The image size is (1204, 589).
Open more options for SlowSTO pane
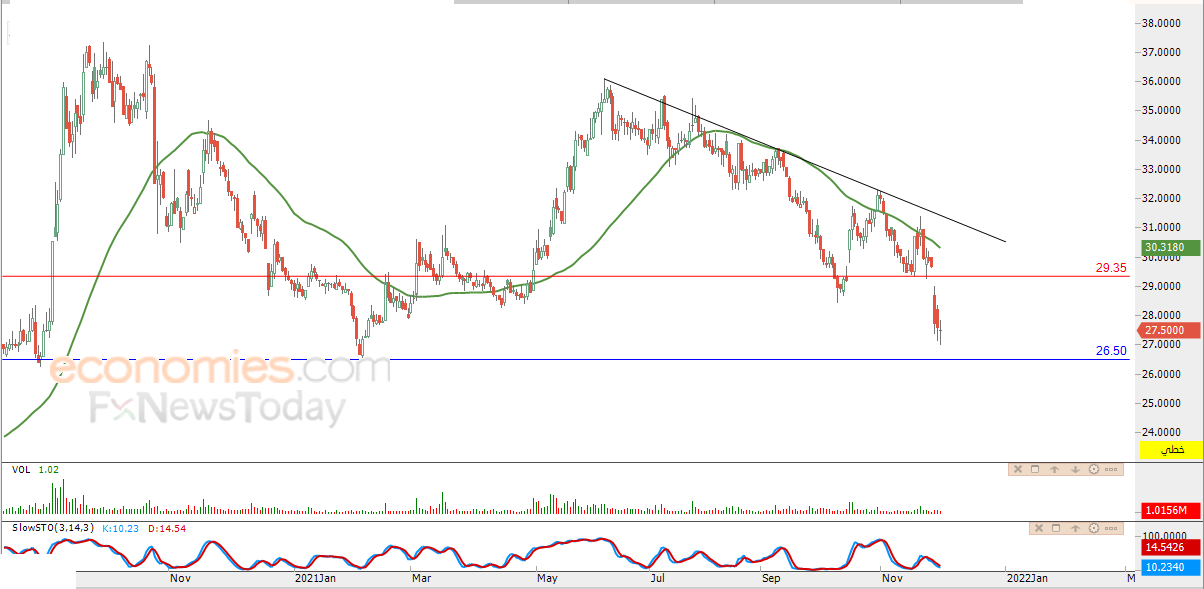click(1112, 527)
